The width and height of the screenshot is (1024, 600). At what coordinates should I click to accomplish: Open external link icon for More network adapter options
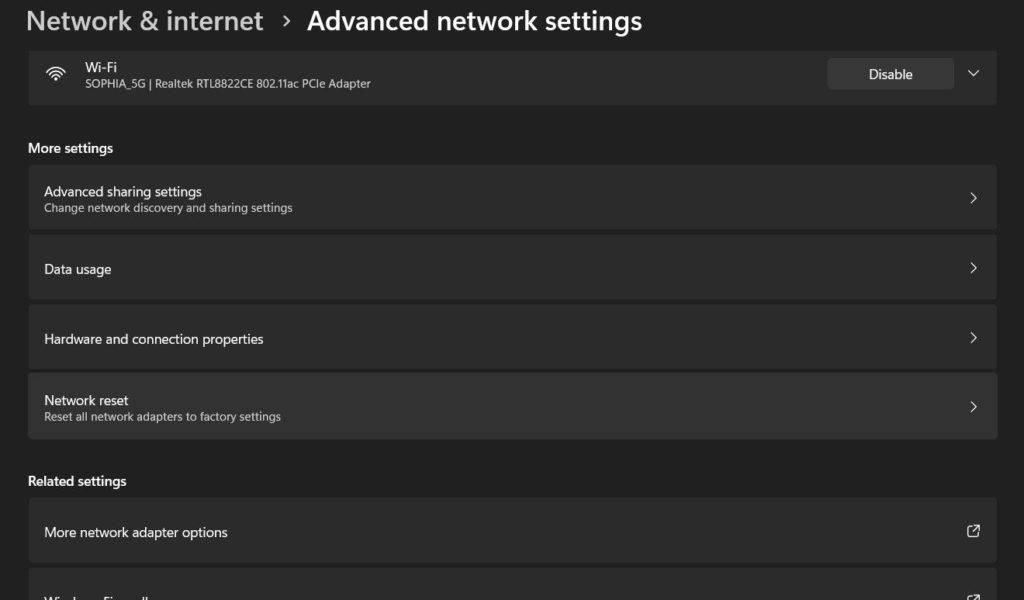(x=973, y=531)
